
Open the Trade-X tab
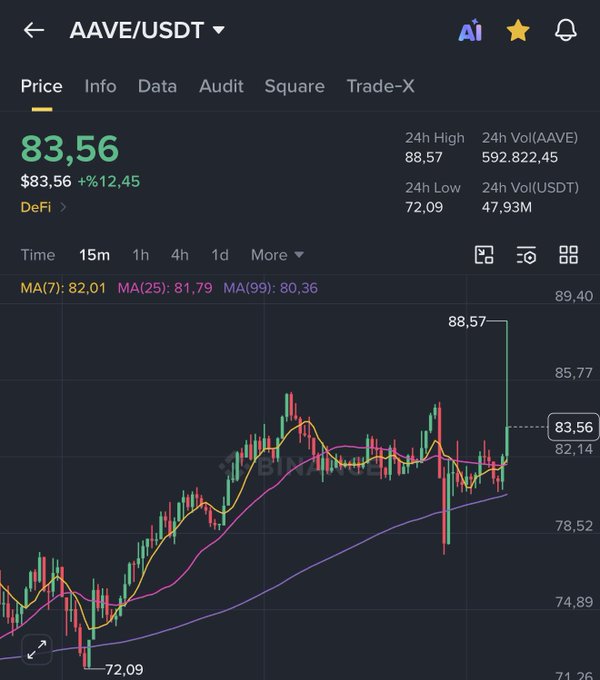pos(381,86)
